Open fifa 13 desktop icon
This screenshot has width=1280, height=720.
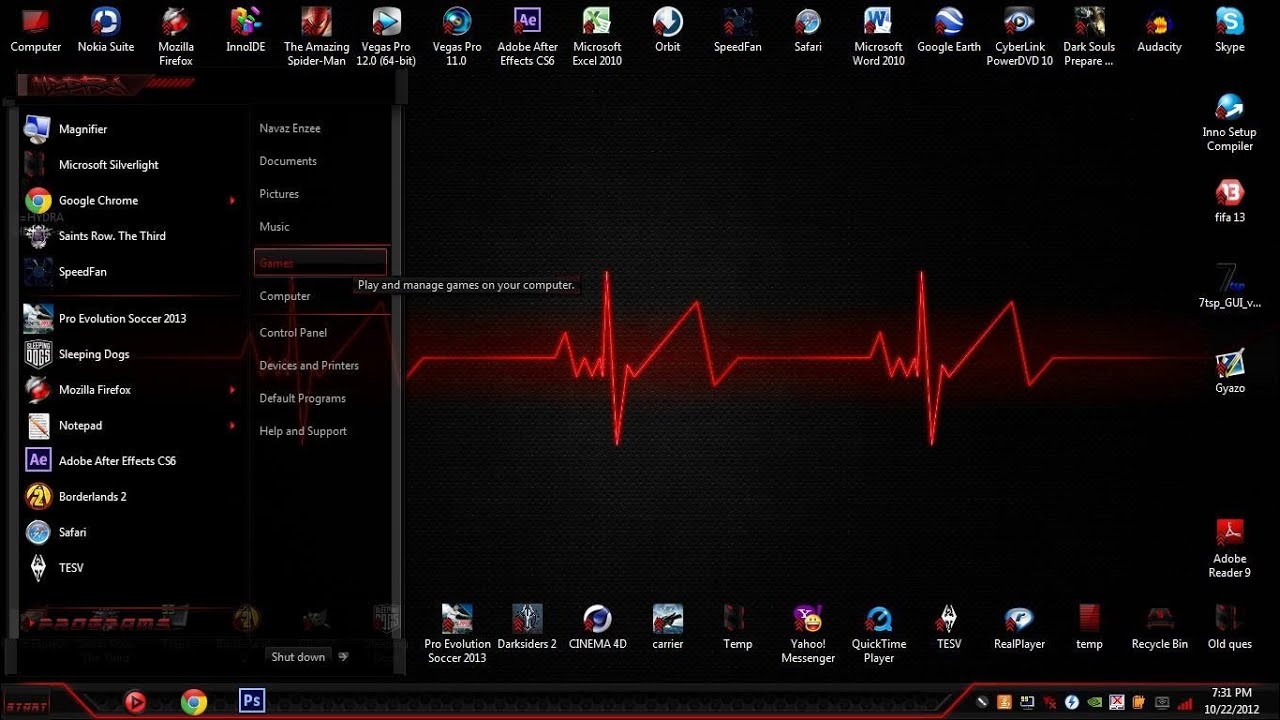coord(1230,200)
